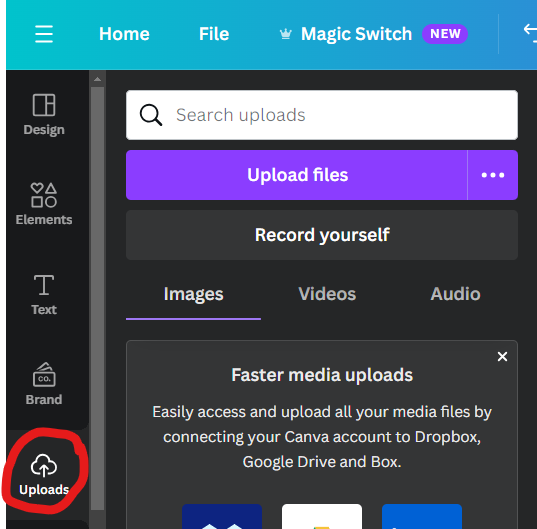
Task: Open the Text sidebar panel
Action: tap(44, 294)
